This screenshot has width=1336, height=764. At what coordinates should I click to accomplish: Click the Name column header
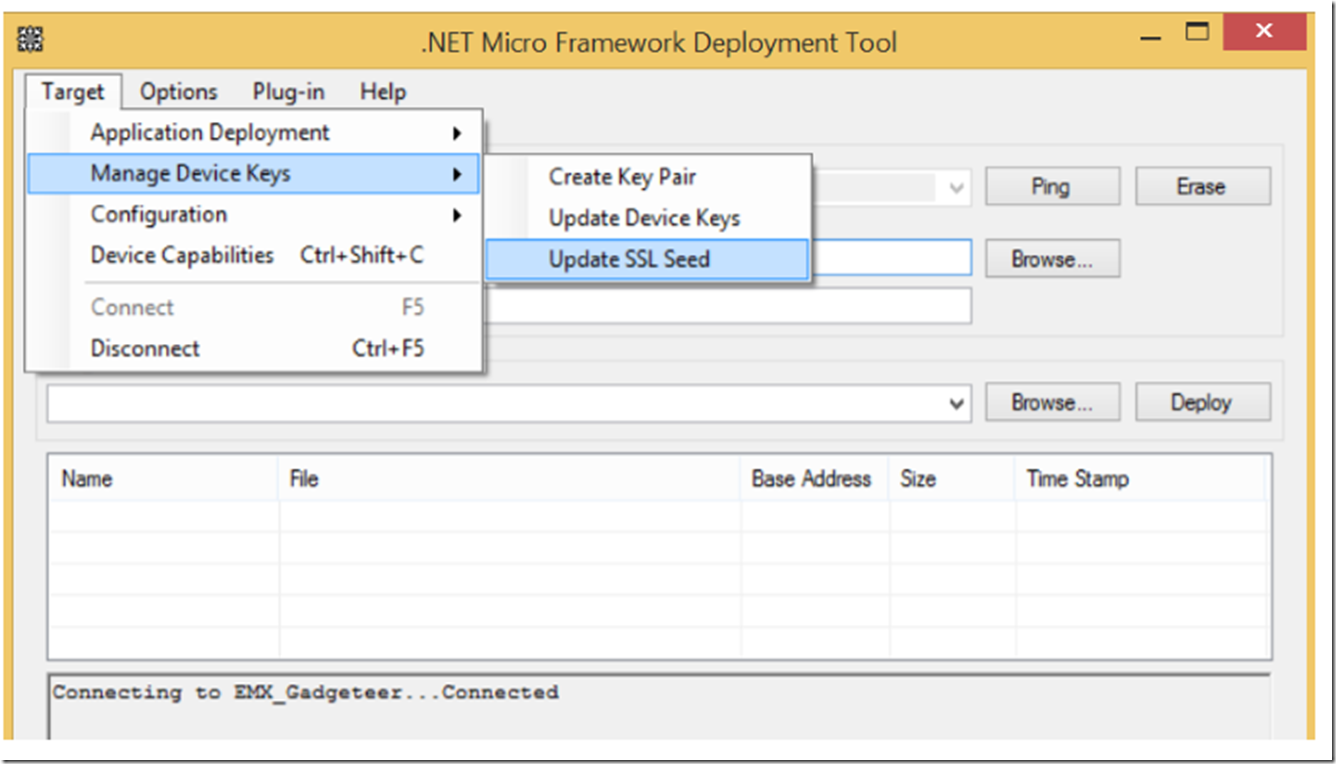point(164,479)
